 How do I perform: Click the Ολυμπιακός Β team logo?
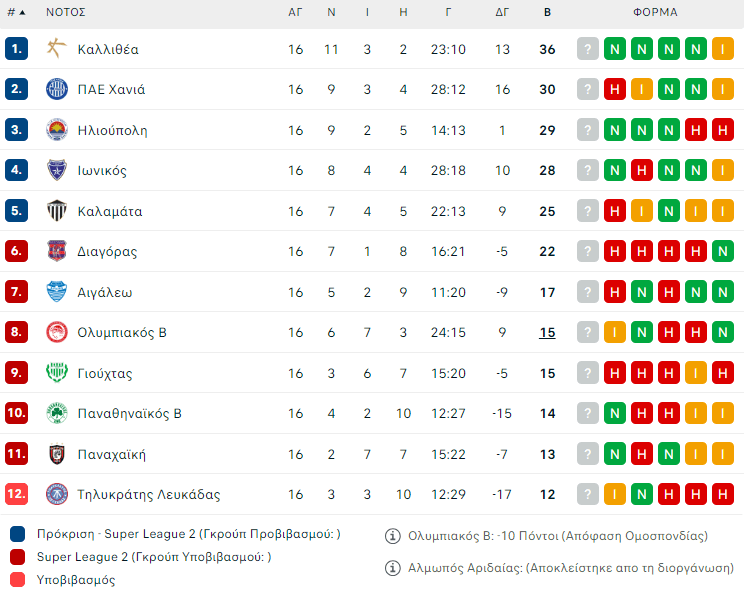click(x=56, y=332)
